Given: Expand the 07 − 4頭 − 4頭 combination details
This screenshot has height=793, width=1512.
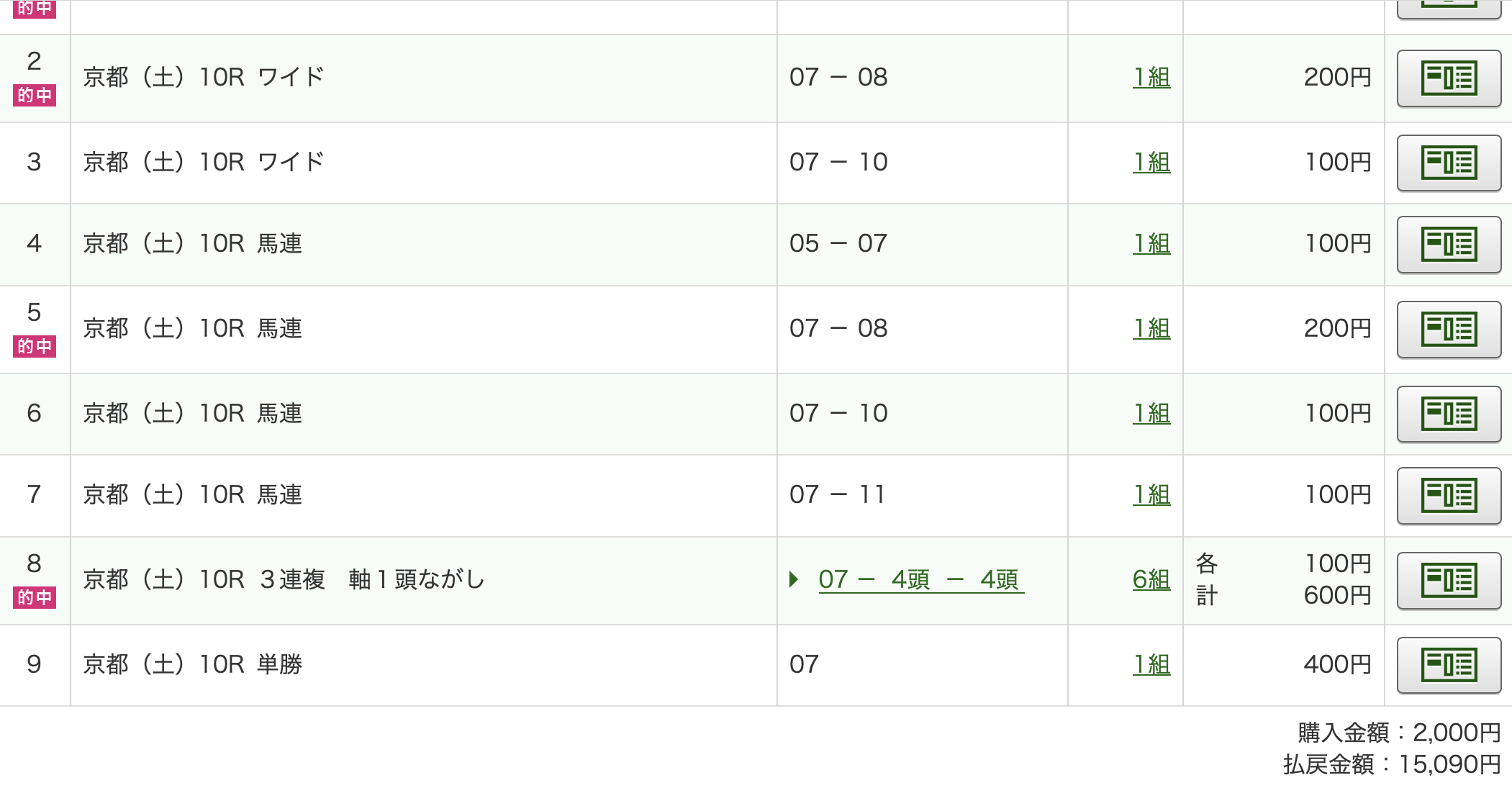Looking at the screenshot, I should (x=920, y=579).
